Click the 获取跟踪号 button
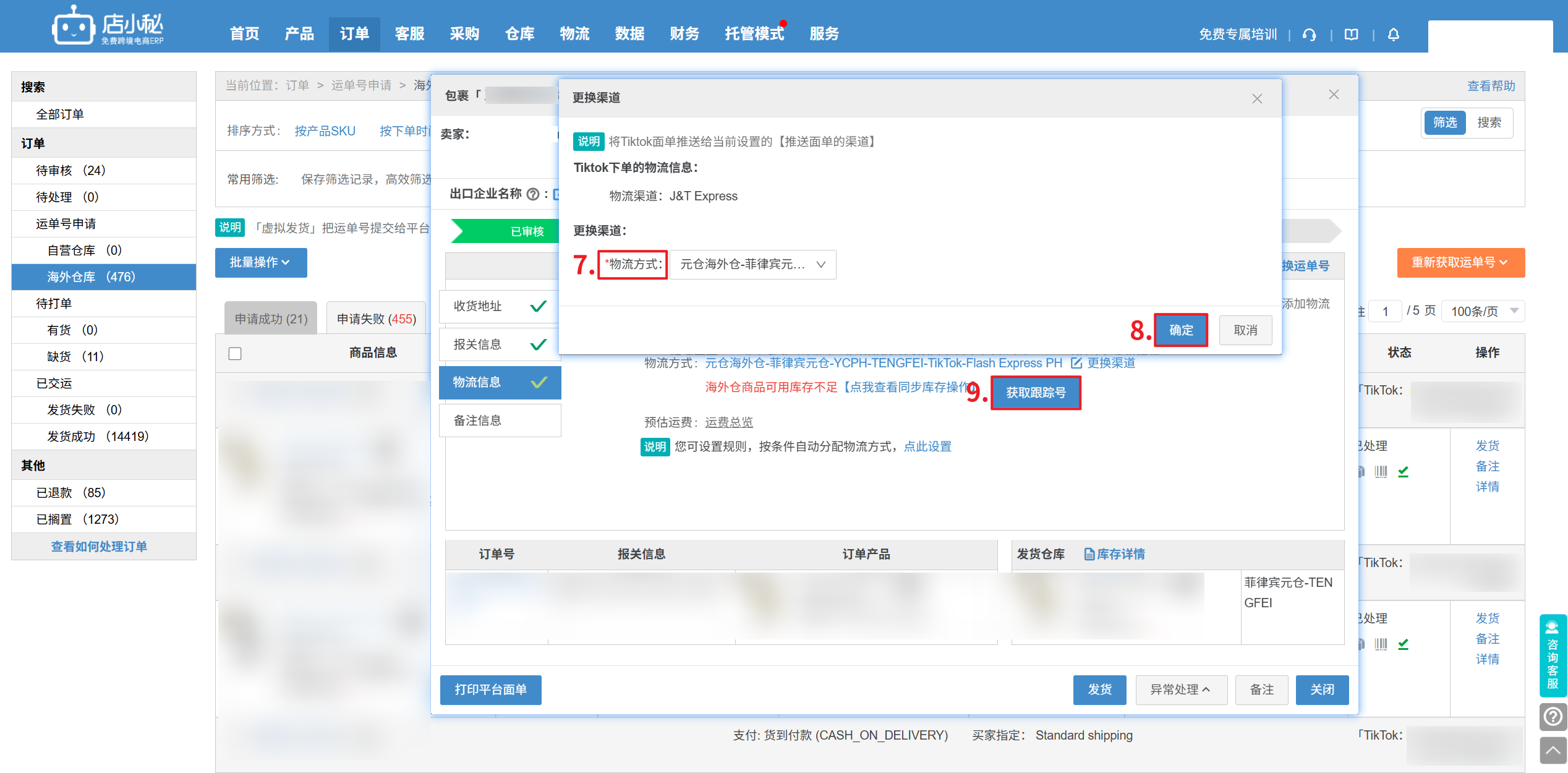Viewport: 1568px width, 773px height. [1036, 393]
